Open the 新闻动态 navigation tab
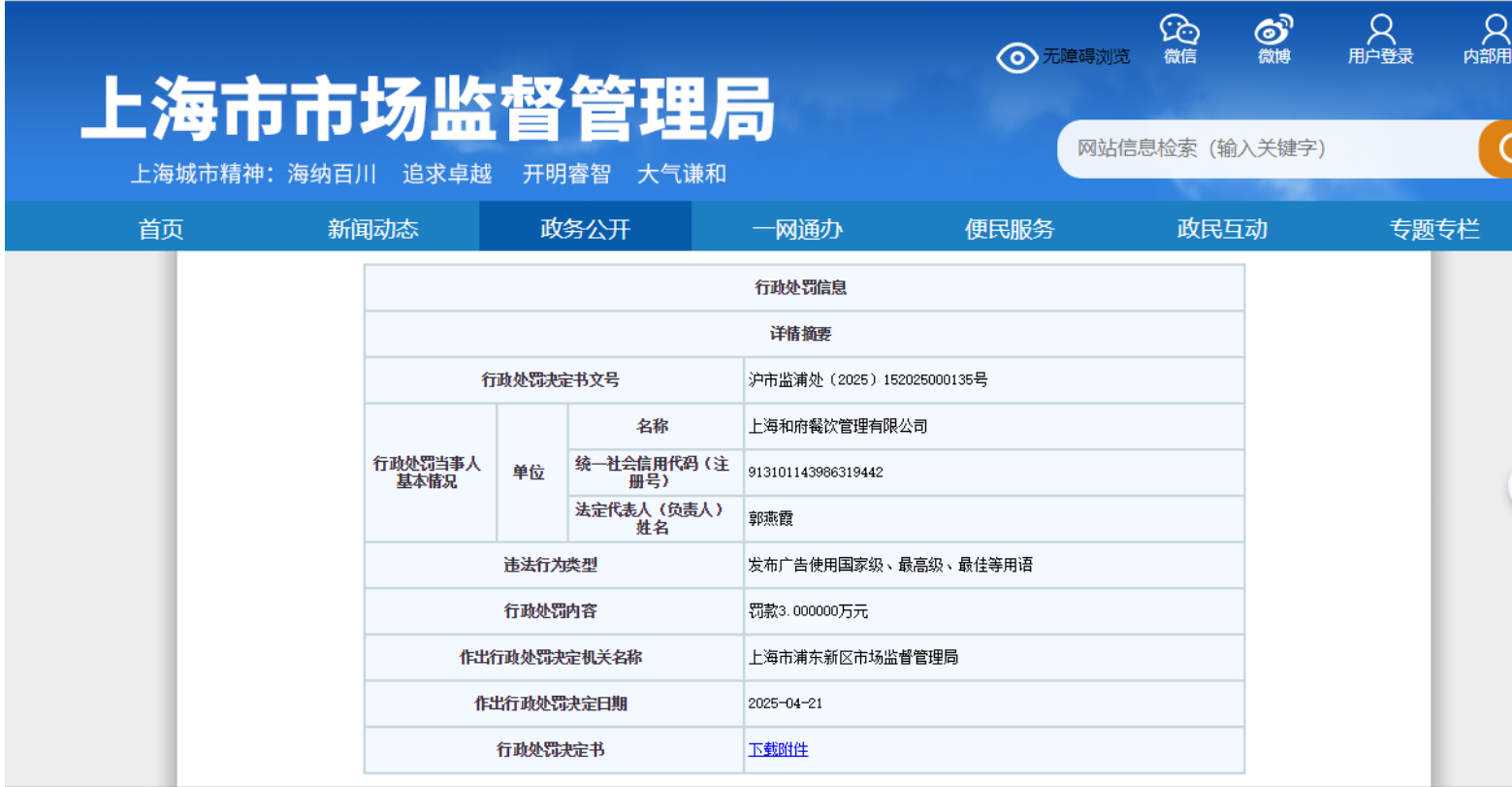The width and height of the screenshot is (1512, 787). pyautogui.click(x=372, y=229)
